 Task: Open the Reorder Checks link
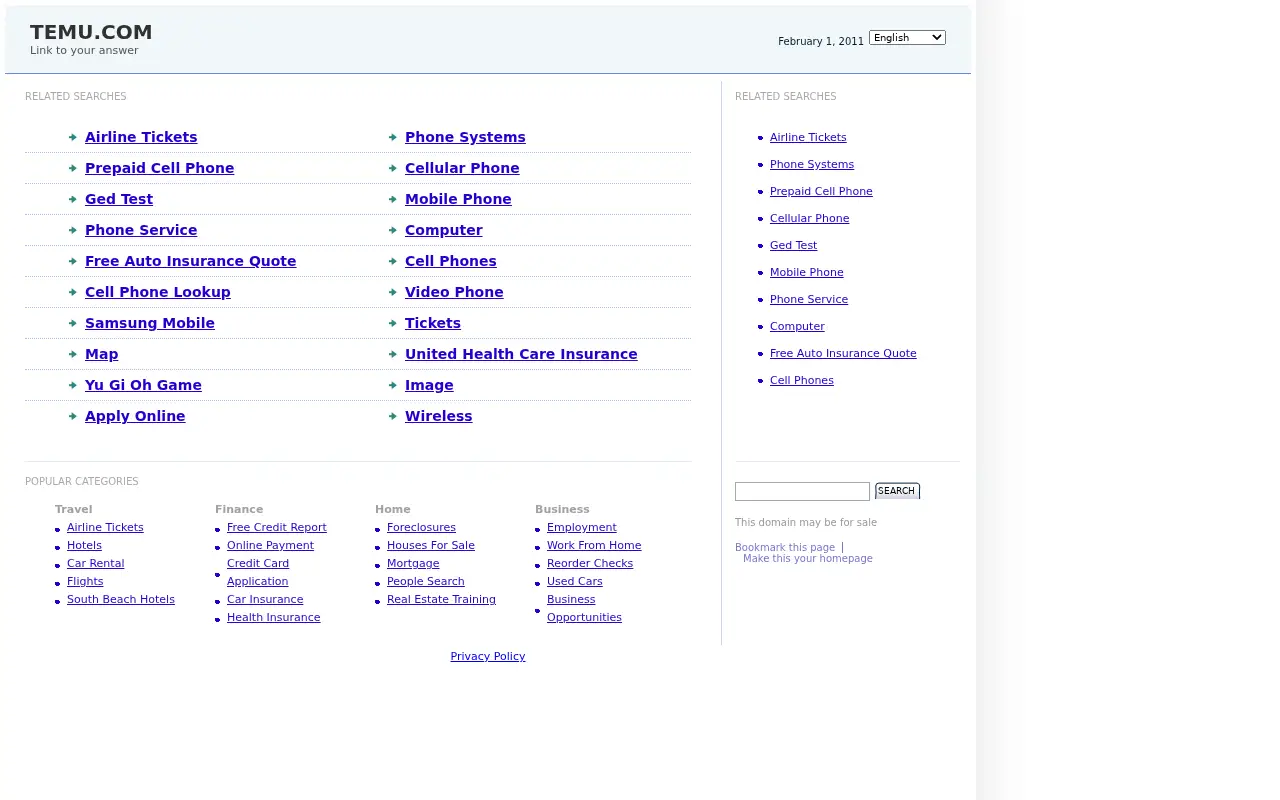coord(590,563)
